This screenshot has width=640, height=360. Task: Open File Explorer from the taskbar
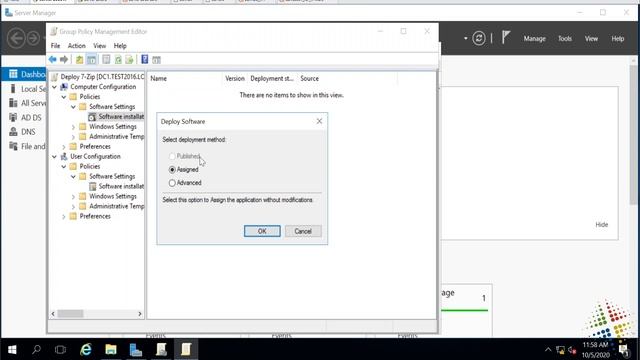(x=111, y=349)
